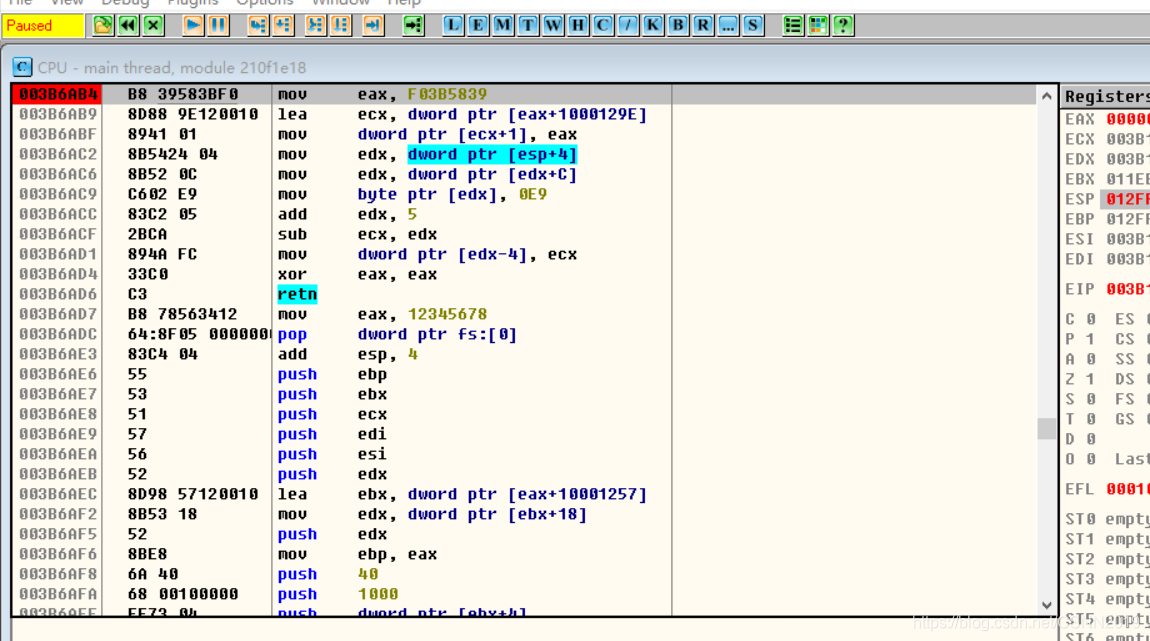Viewport: 1150px width, 641px height.
Task: Run the program with the play button
Action: pos(193,26)
